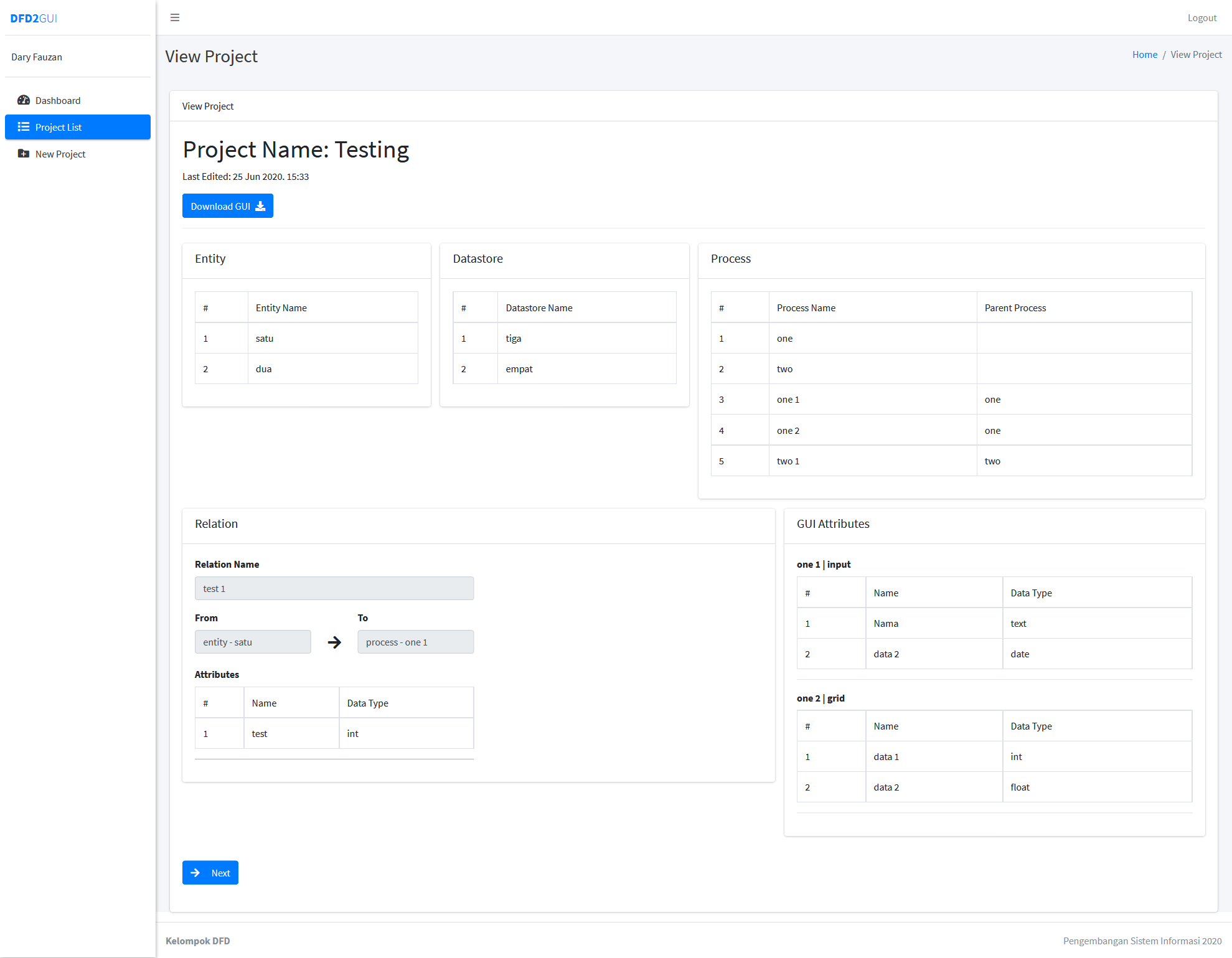Image resolution: width=1232 pixels, height=958 pixels.
Task: Click the right arrow between From and To
Action: [334, 642]
